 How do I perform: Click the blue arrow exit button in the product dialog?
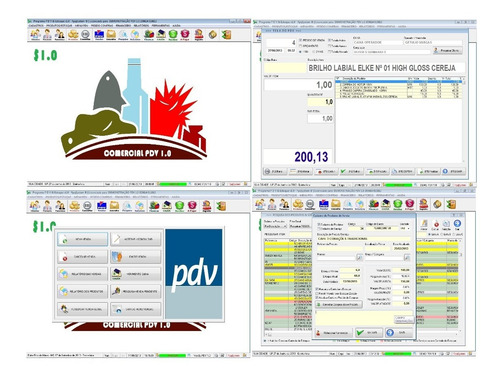[x=399, y=333]
